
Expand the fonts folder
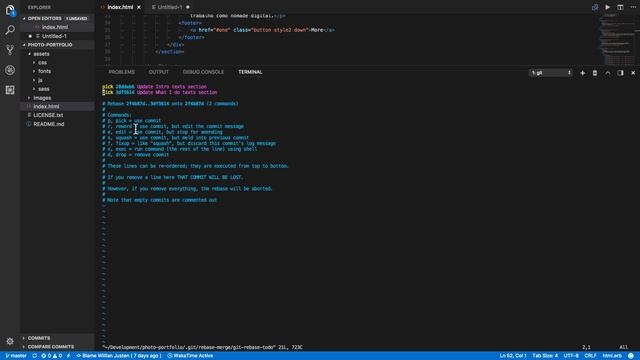pos(44,71)
